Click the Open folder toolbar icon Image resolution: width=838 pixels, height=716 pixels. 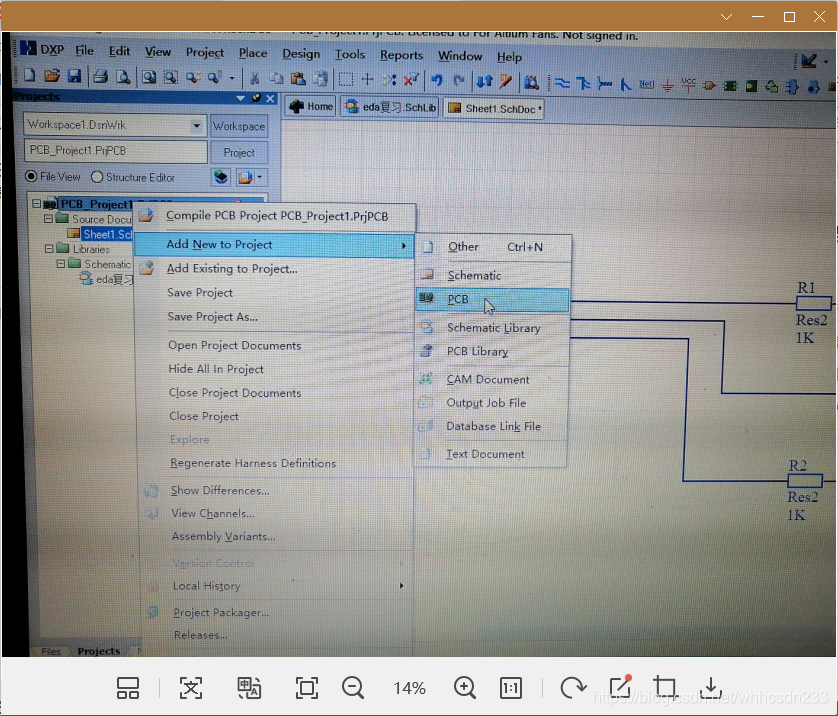[x=52, y=75]
